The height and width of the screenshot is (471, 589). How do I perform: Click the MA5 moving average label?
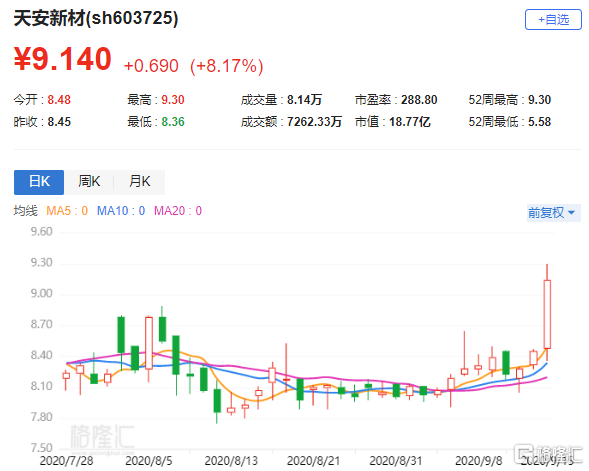[67, 211]
